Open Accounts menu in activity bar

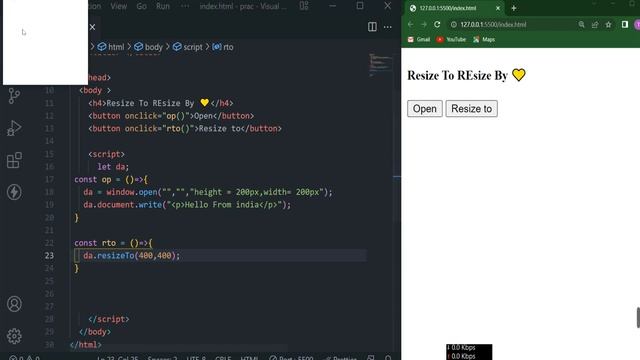coord(14,304)
